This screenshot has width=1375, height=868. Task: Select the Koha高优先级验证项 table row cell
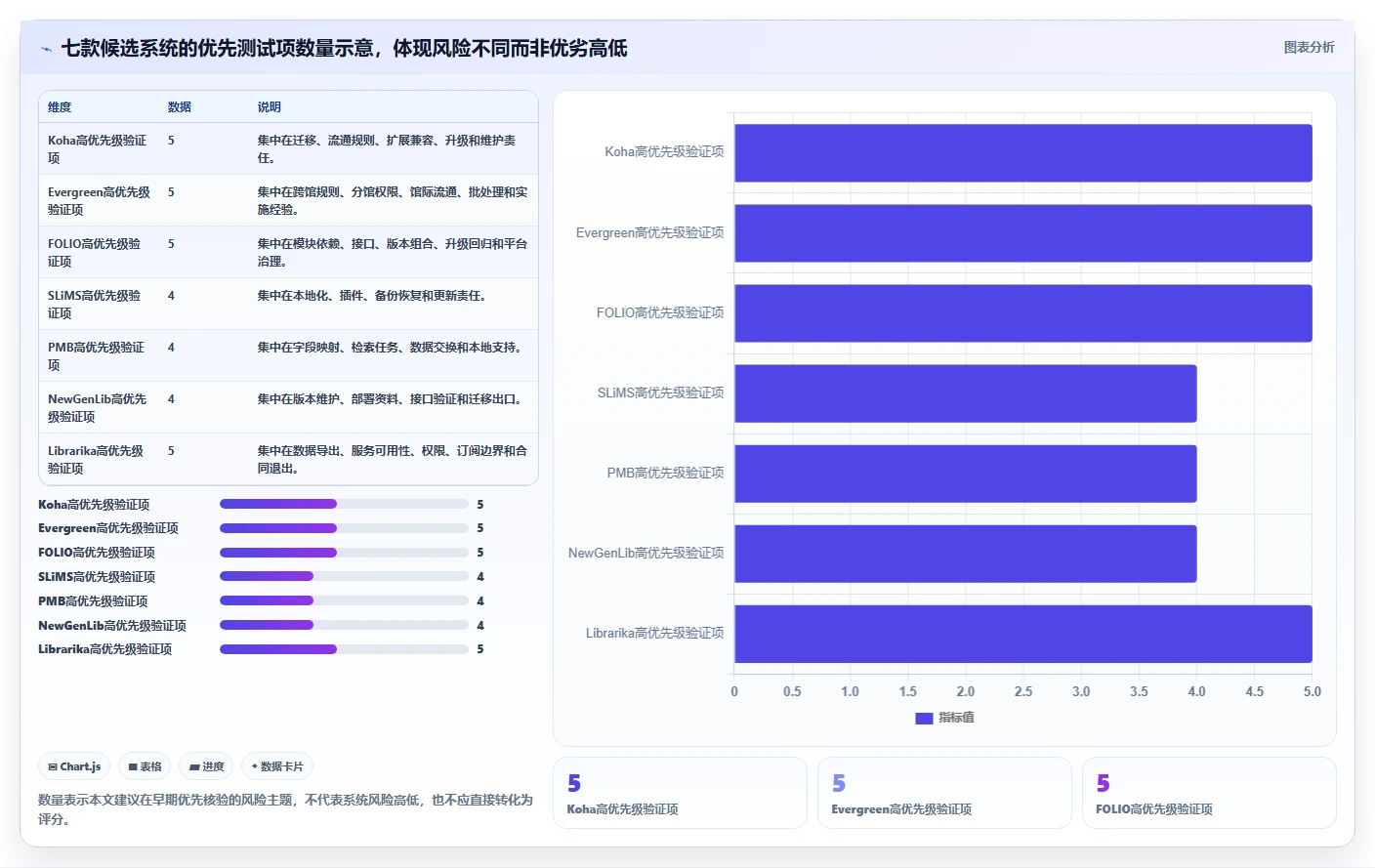point(100,149)
